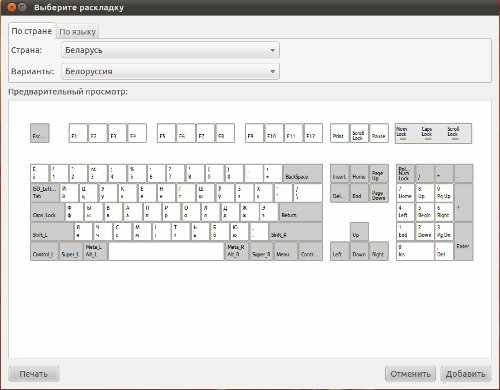Viewport: 500px width, 390px height.
Task: Click the keypad Enter key
Action: coord(464,241)
